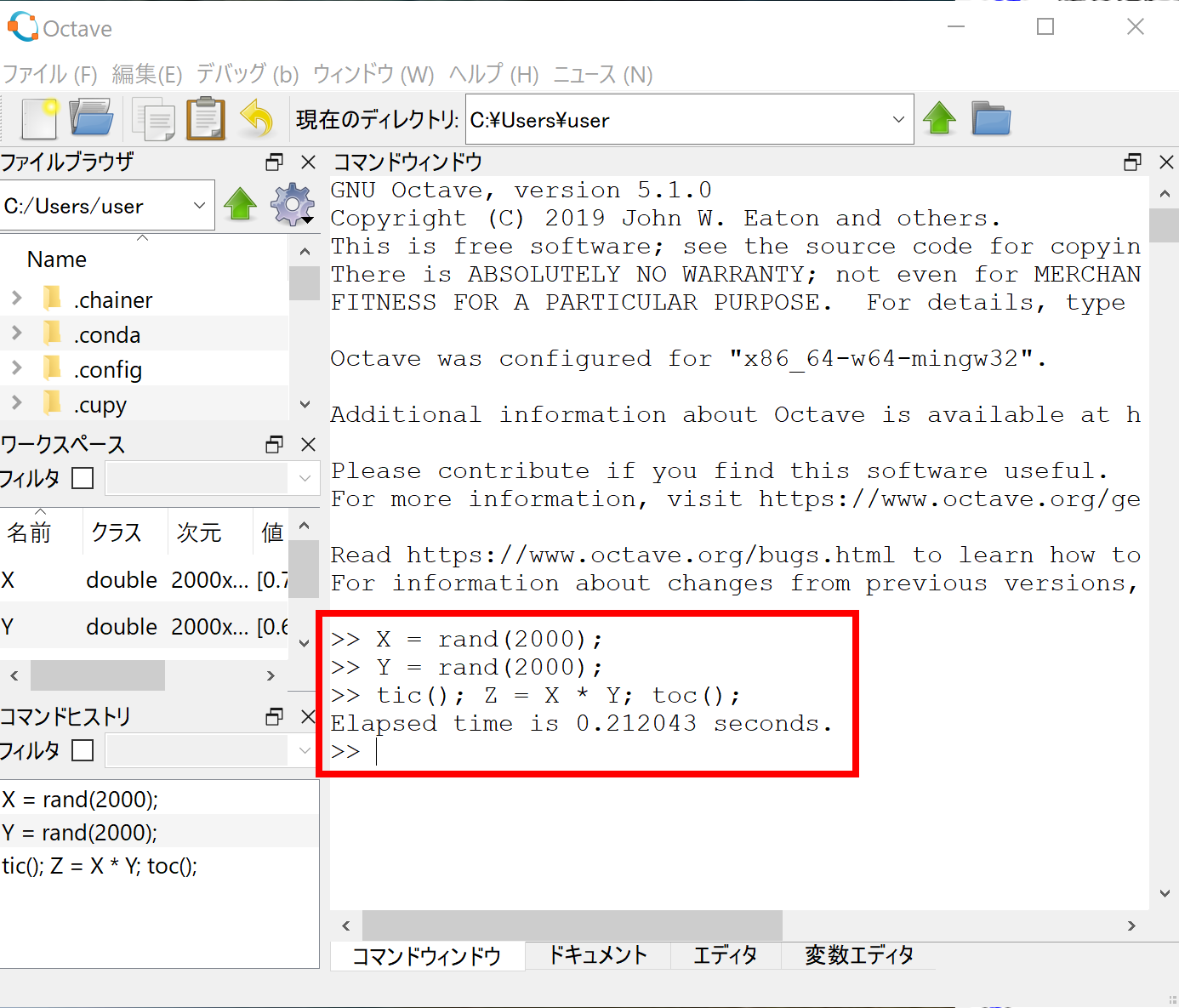Enable the コマンドヒストリ filter checkbox

click(x=83, y=750)
